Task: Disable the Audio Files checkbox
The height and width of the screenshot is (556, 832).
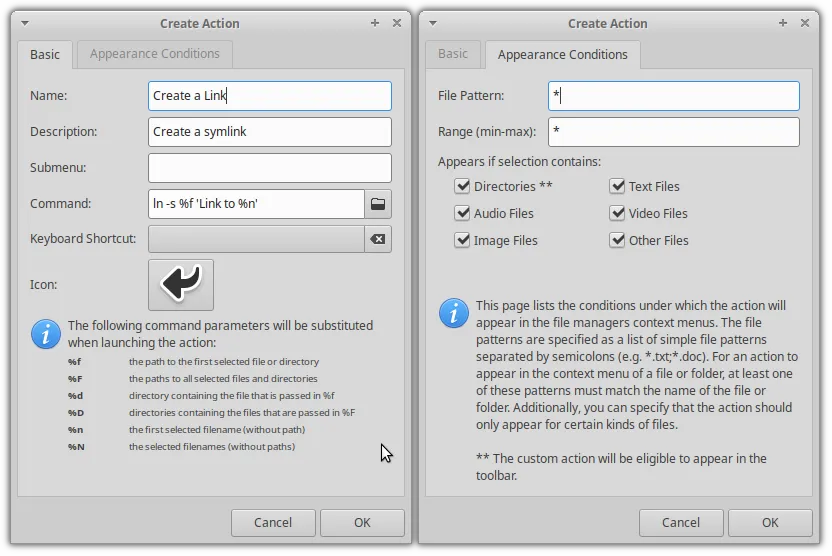Action: click(x=462, y=213)
